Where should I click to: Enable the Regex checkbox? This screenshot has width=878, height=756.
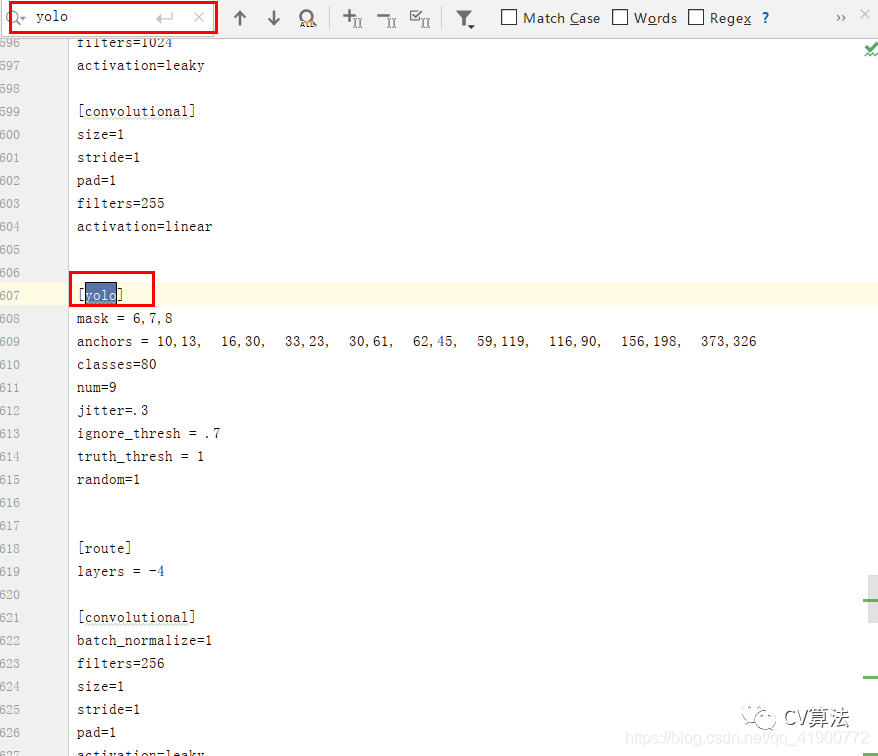pos(696,17)
